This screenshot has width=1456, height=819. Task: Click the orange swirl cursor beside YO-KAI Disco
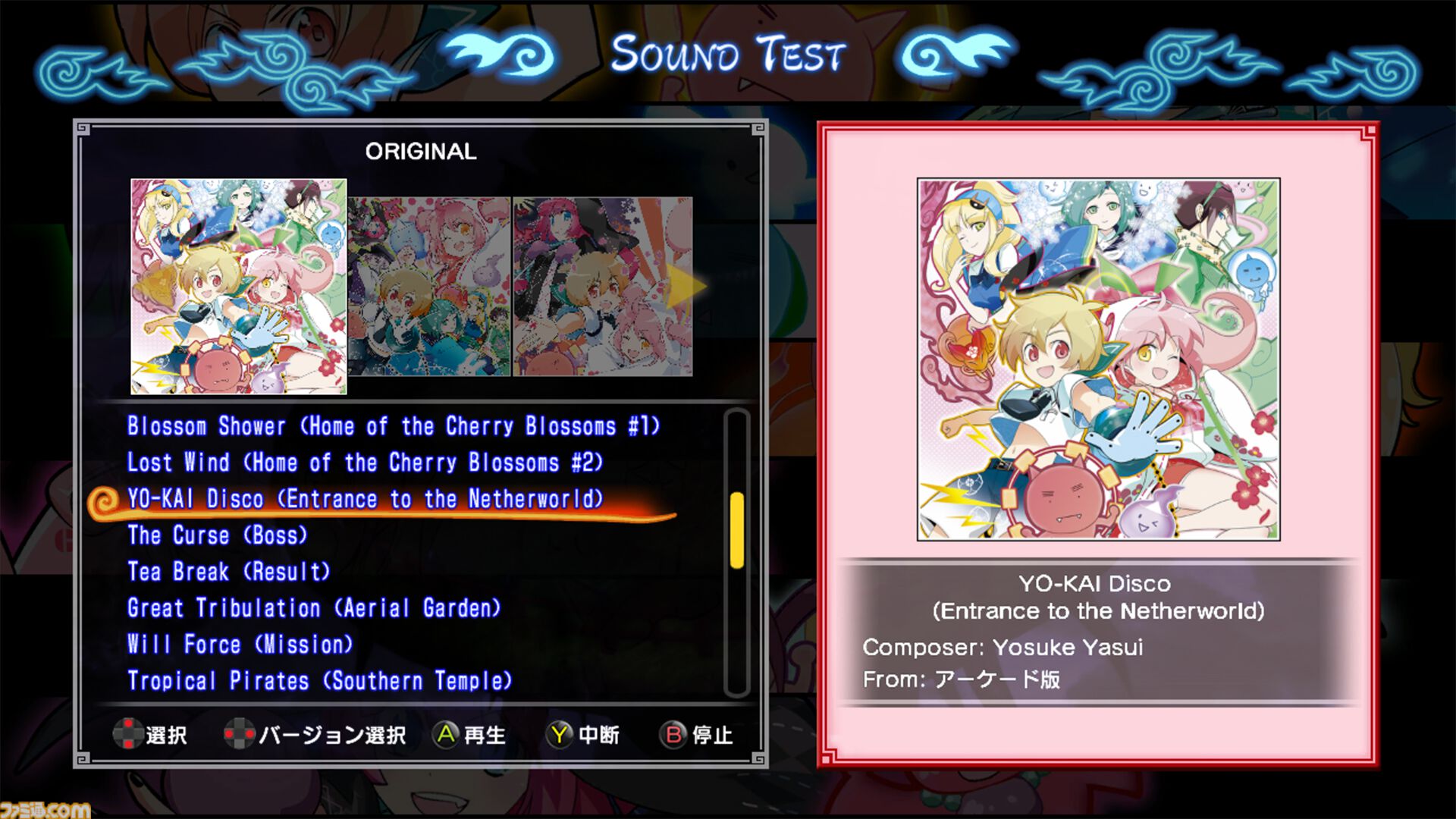point(104,502)
